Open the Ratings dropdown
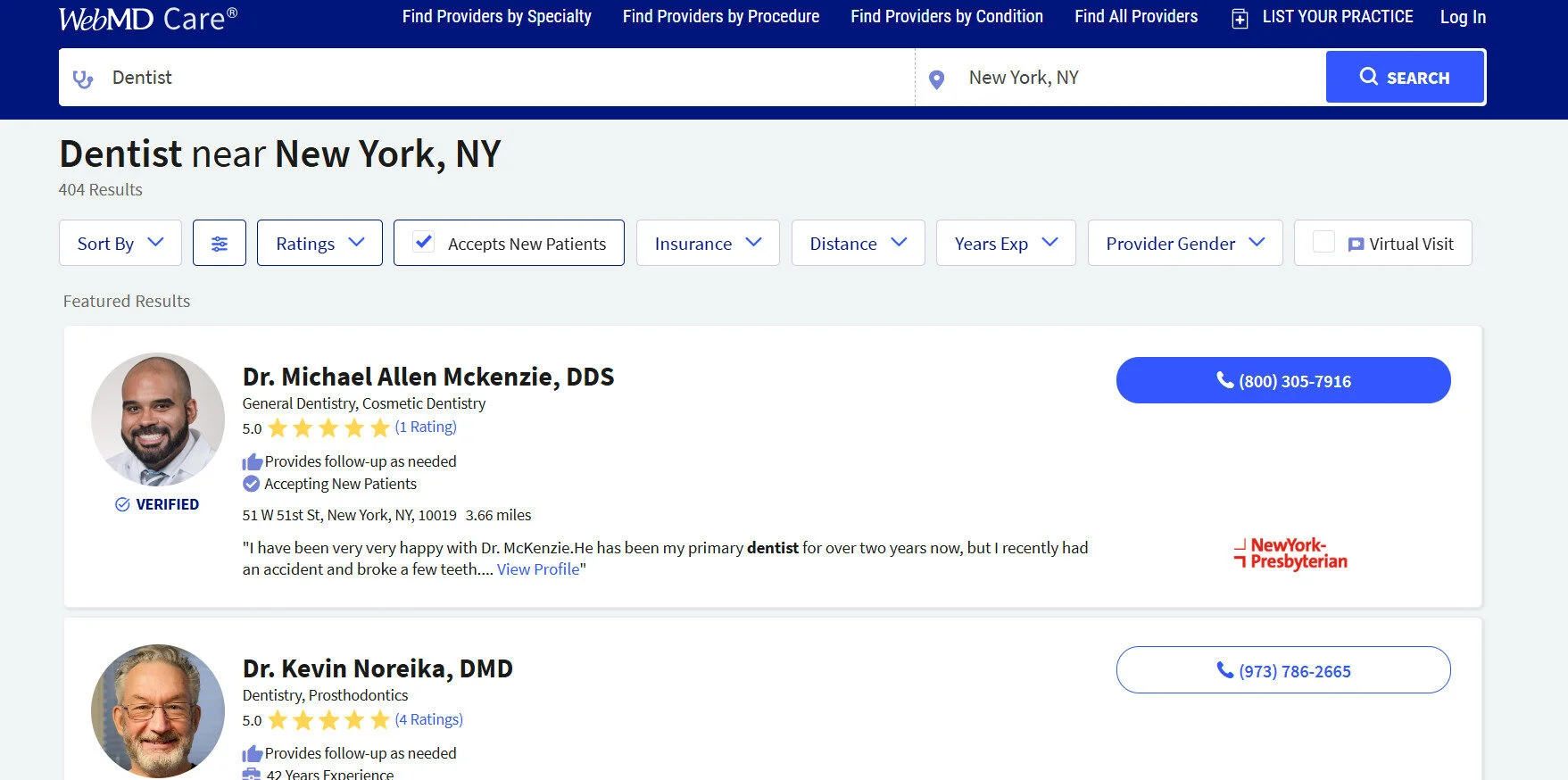Viewport: 1568px width, 780px height. click(x=319, y=242)
